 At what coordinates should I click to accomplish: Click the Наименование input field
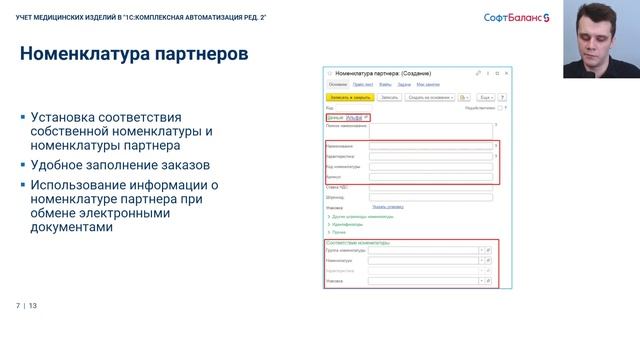coord(431,146)
